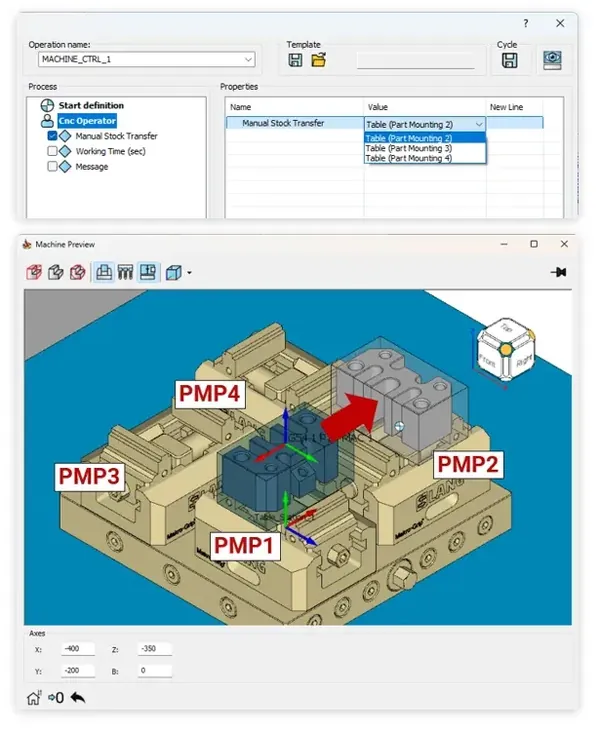Toggle the tool magazine display icon
The height and width of the screenshot is (731, 600).
[125, 272]
